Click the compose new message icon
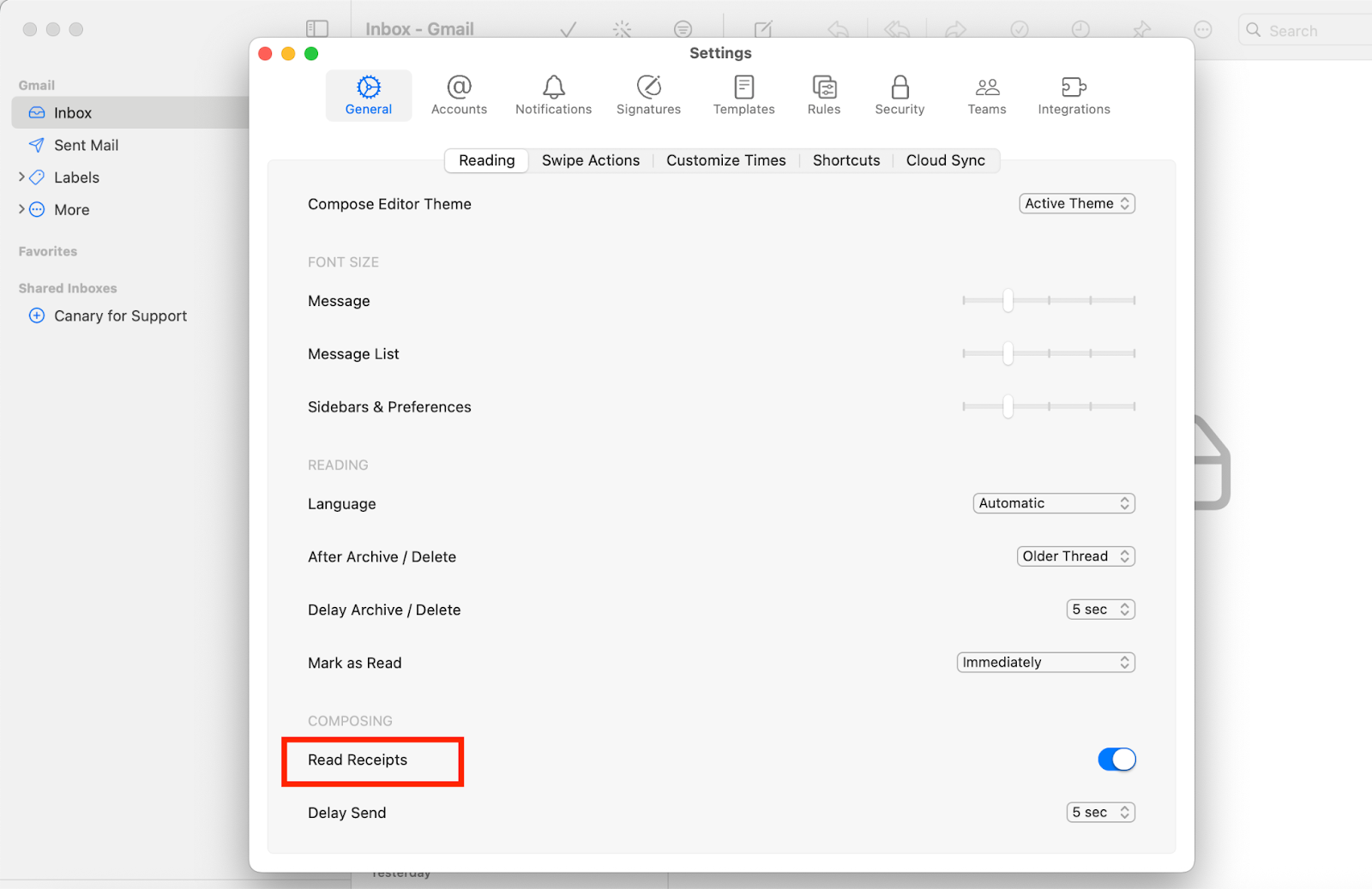 763,29
